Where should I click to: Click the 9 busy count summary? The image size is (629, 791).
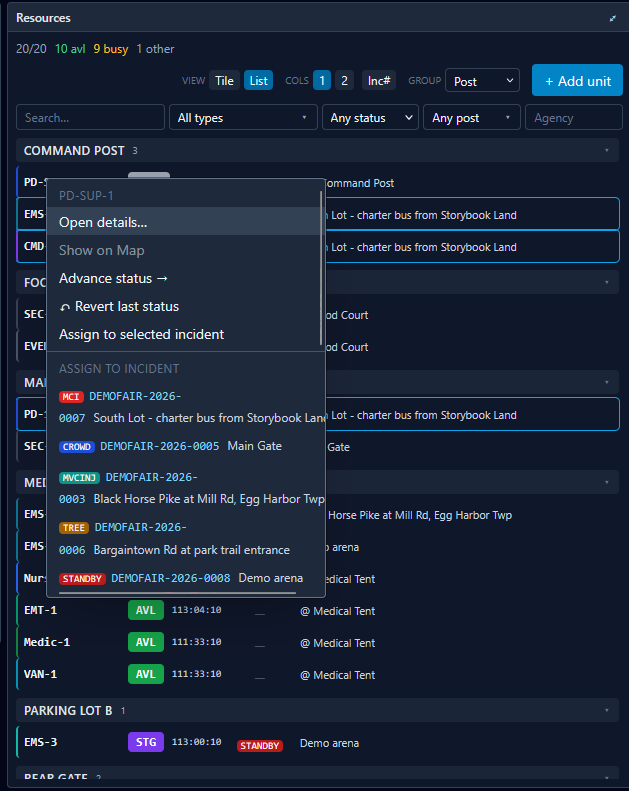click(110, 49)
